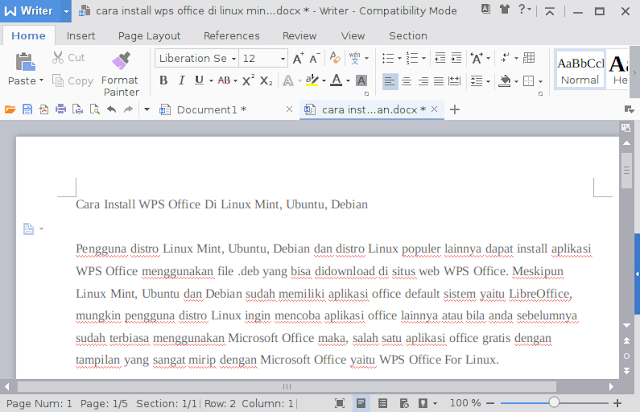640x412 pixels.
Task: Open the Page Layout tab
Action: [x=149, y=36]
